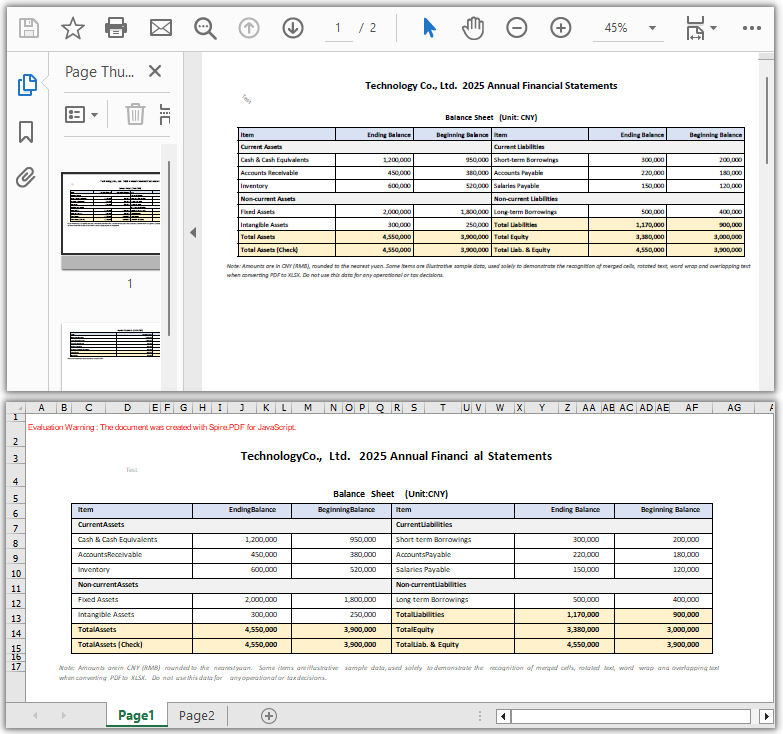Open the more tools ellipsis menu
This screenshot has height=734, width=783.
[x=752, y=28]
